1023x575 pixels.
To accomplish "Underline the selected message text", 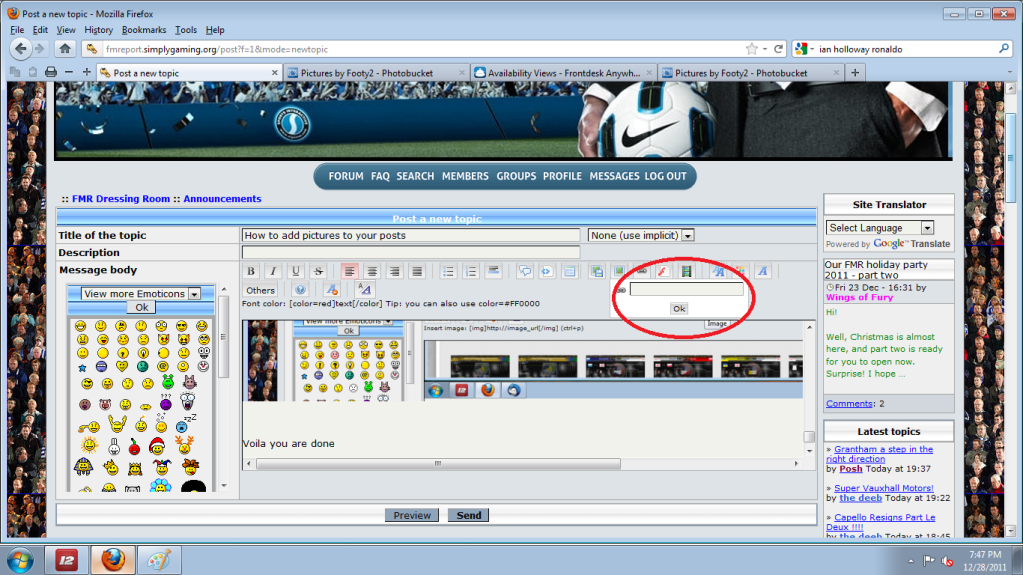I will (x=296, y=272).
